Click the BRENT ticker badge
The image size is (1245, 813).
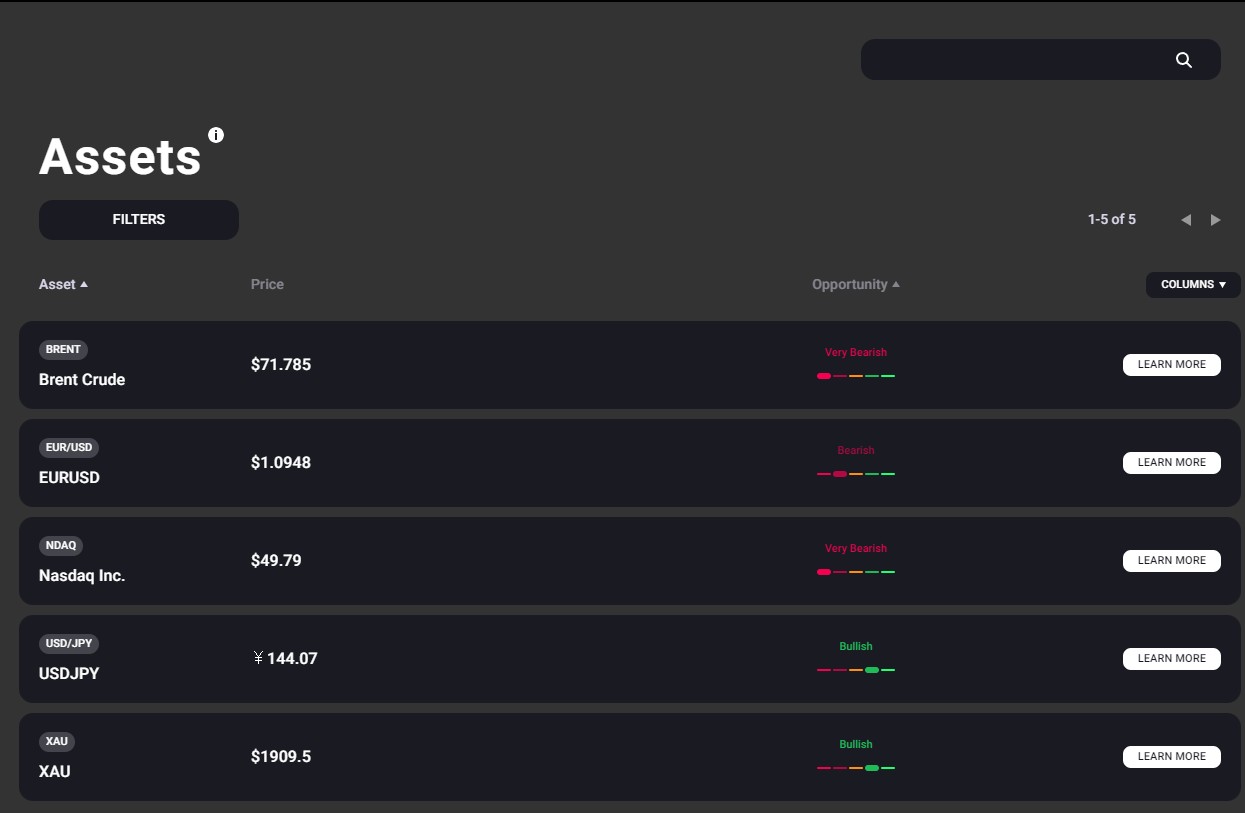63,350
